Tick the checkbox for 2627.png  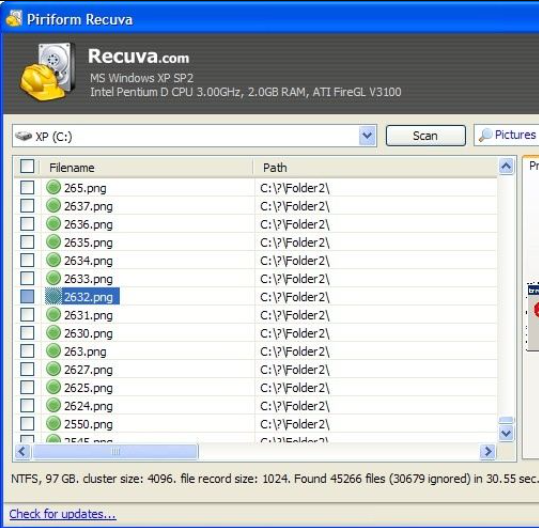[x=27, y=370]
